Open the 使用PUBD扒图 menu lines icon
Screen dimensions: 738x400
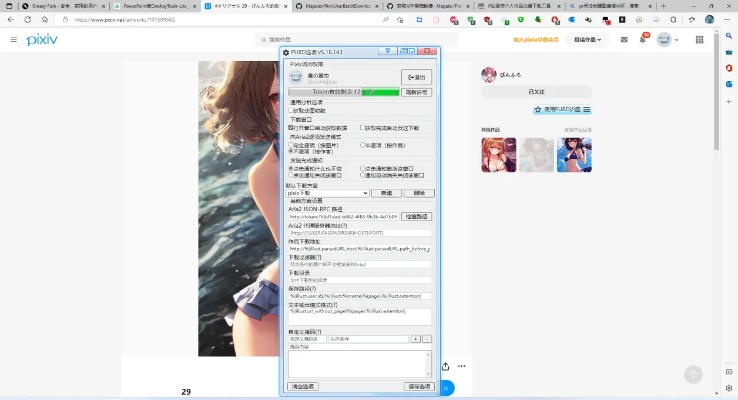point(586,110)
